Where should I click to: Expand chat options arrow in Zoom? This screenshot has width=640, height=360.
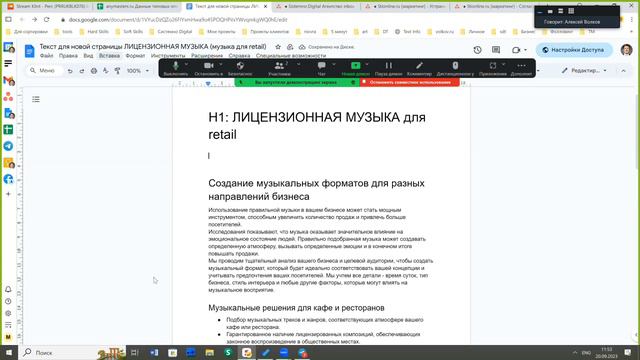click(x=334, y=64)
